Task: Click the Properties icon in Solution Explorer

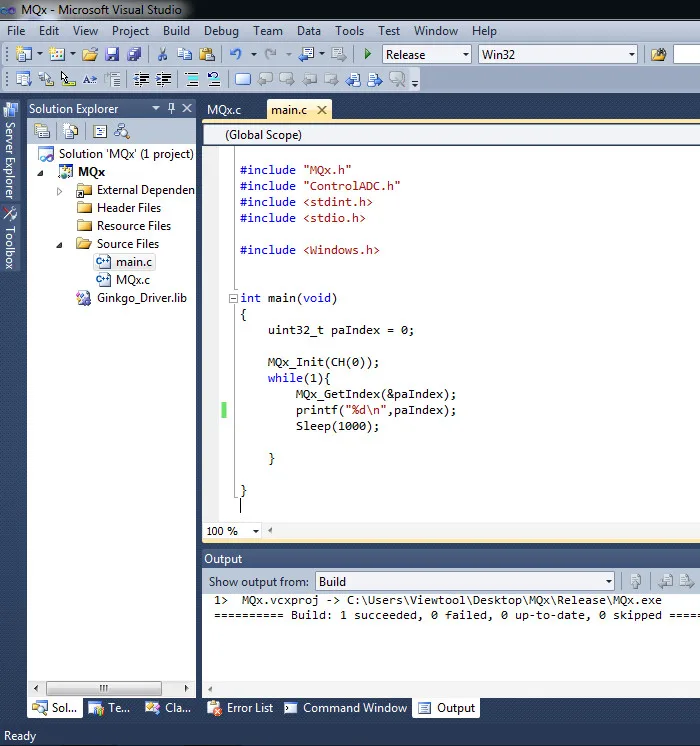Action: (x=42, y=131)
